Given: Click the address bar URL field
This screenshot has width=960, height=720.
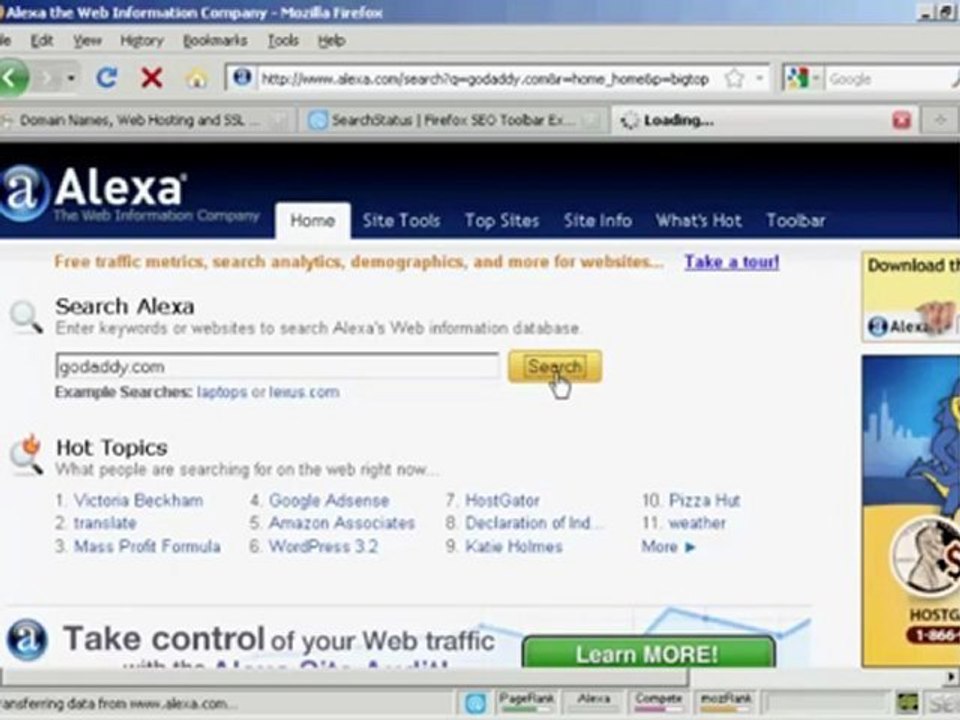Looking at the screenshot, I should coord(485,79).
